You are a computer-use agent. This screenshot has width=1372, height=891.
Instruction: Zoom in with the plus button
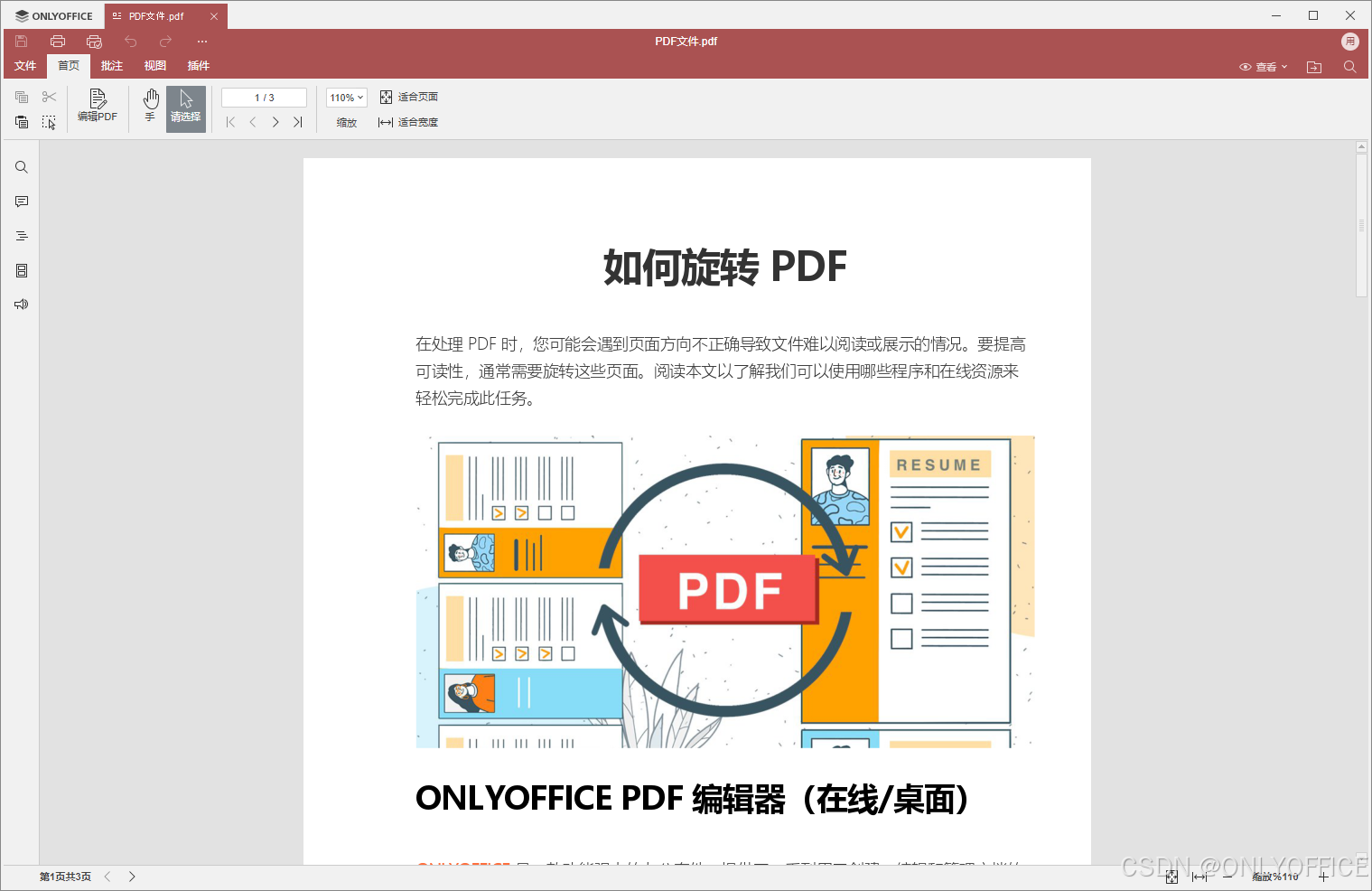click(x=1323, y=877)
